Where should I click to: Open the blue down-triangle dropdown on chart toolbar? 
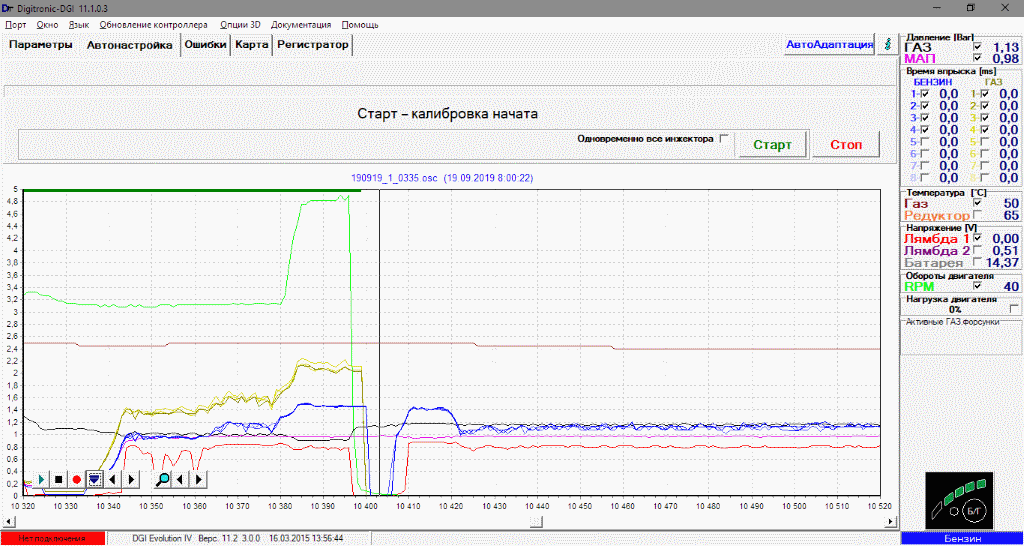(x=94, y=479)
